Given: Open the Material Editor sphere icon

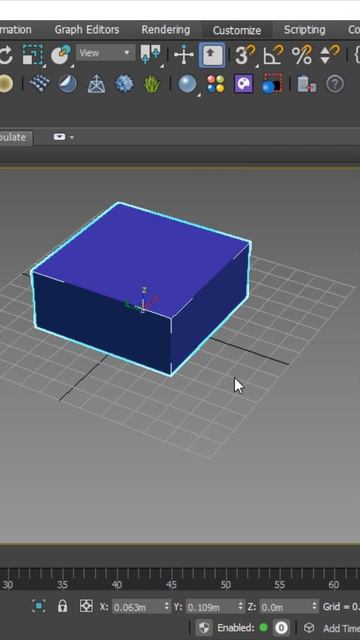Looking at the screenshot, I should [x=187, y=84].
